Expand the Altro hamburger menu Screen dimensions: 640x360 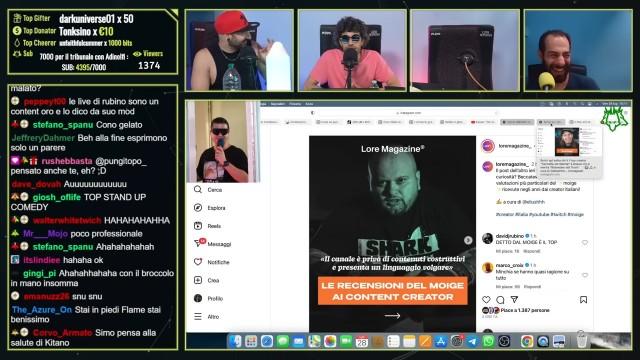coord(207,316)
